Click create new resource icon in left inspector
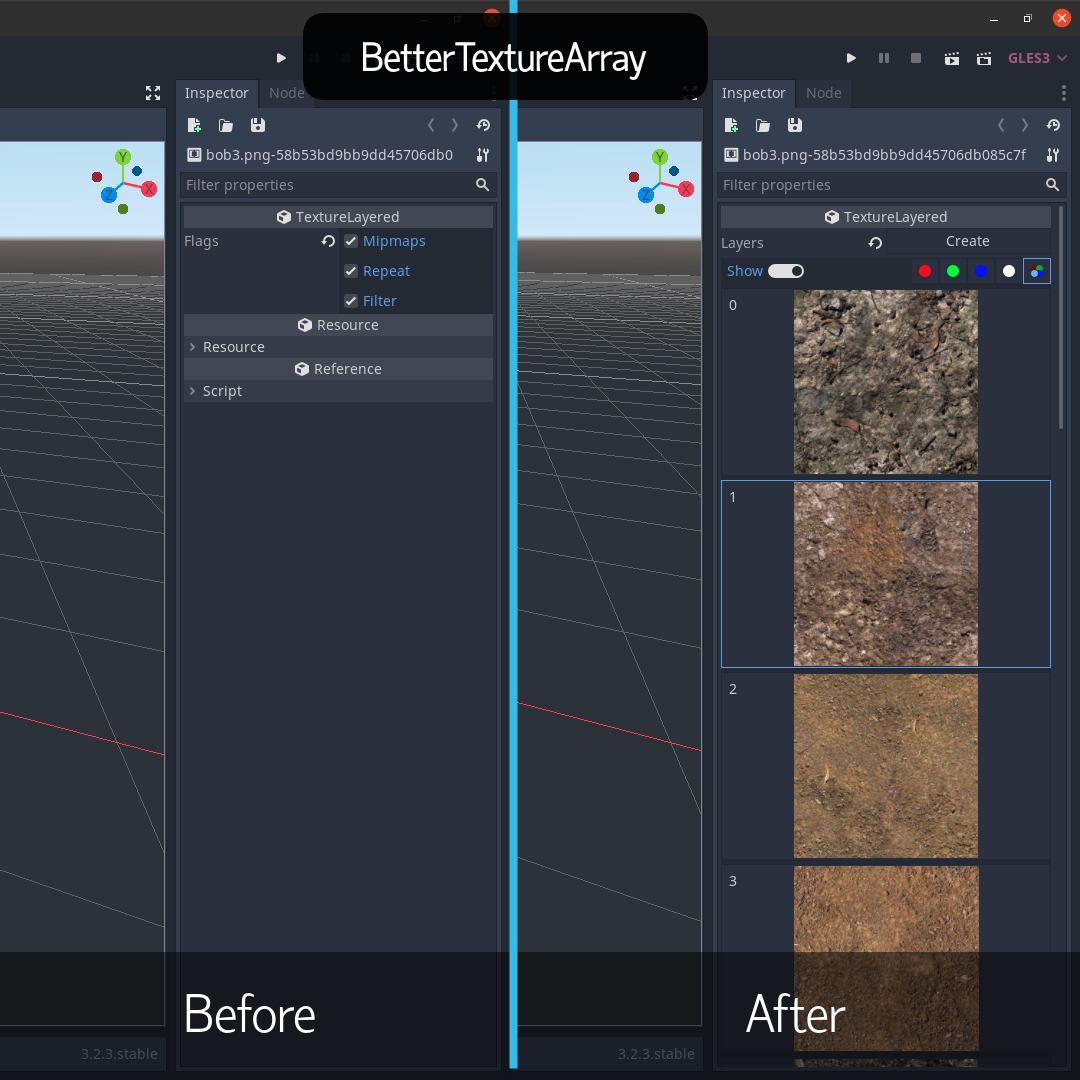Image resolution: width=1080 pixels, height=1080 pixels. pos(194,125)
